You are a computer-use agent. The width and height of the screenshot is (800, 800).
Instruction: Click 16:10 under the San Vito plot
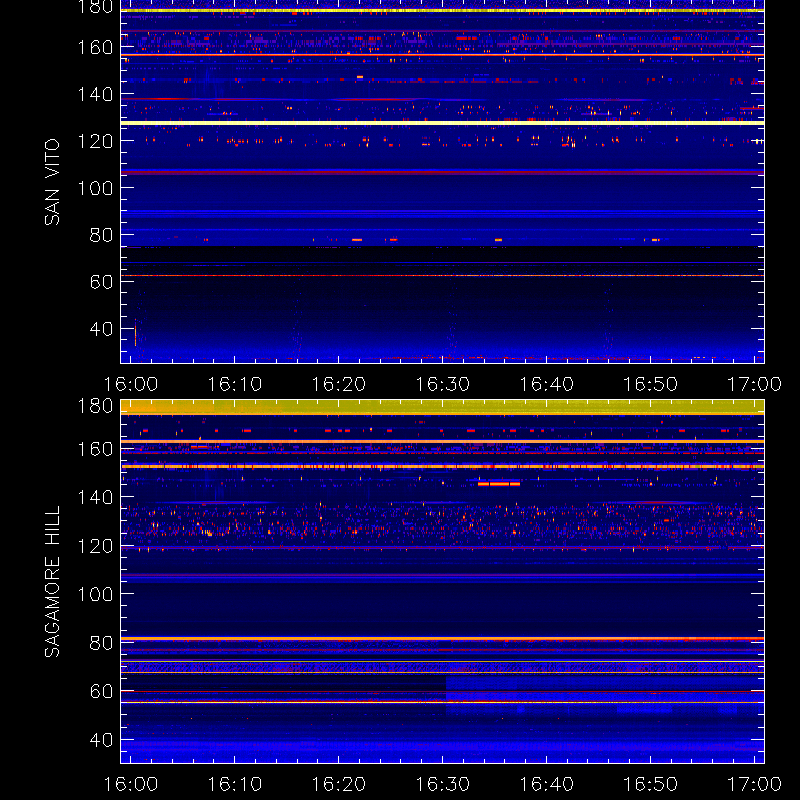[235, 384]
